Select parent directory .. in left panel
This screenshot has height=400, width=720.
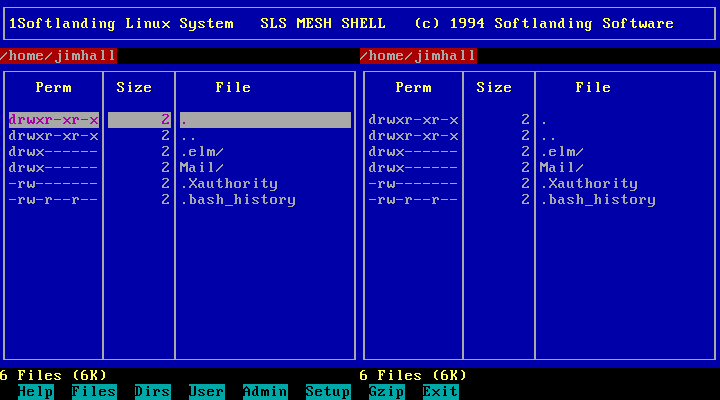[188, 136]
